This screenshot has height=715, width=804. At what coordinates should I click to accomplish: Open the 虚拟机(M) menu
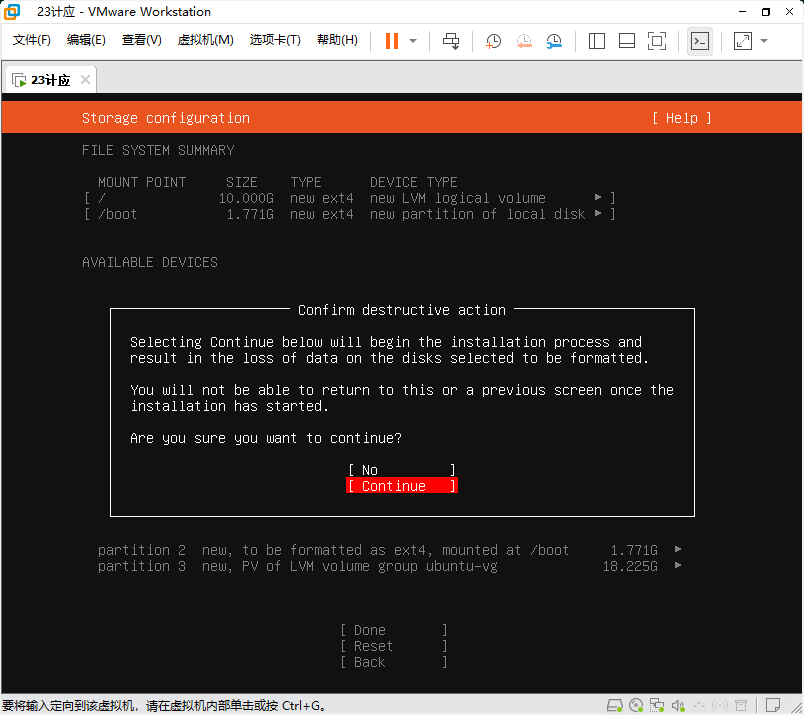(x=206, y=40)
